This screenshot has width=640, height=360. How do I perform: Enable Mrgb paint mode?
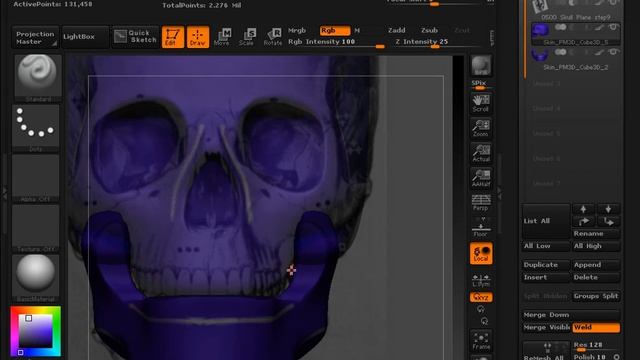(x=297, y=30)
